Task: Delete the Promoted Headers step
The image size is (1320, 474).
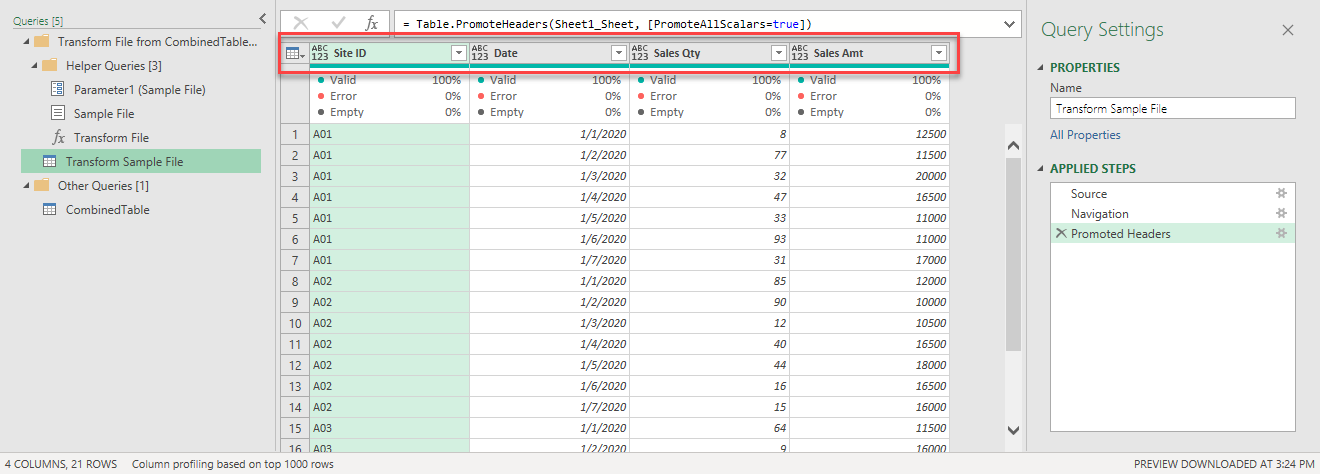Action: pyautogui.click(x=1061, y=234)
